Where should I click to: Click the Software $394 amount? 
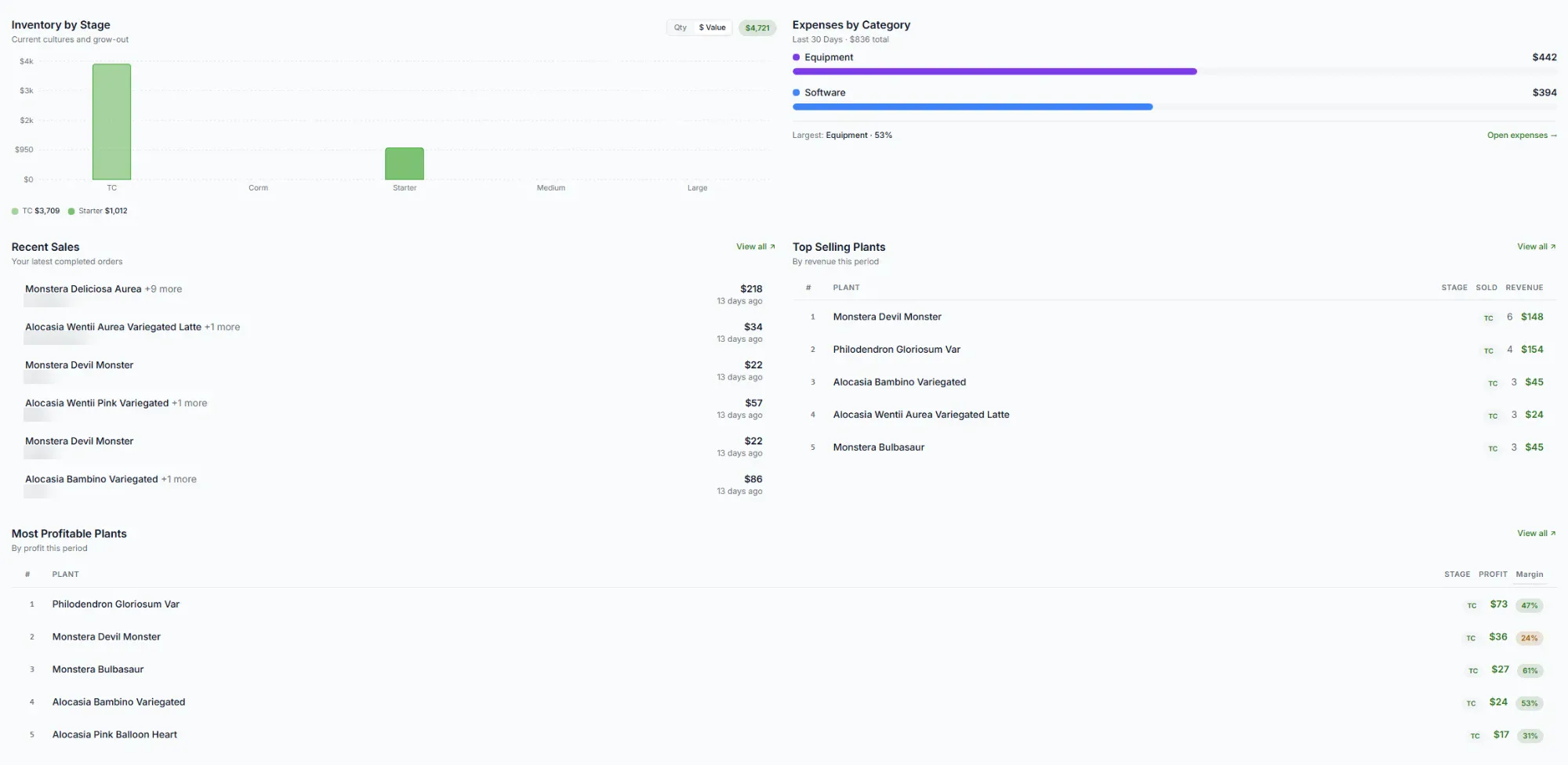point(1544,92)
